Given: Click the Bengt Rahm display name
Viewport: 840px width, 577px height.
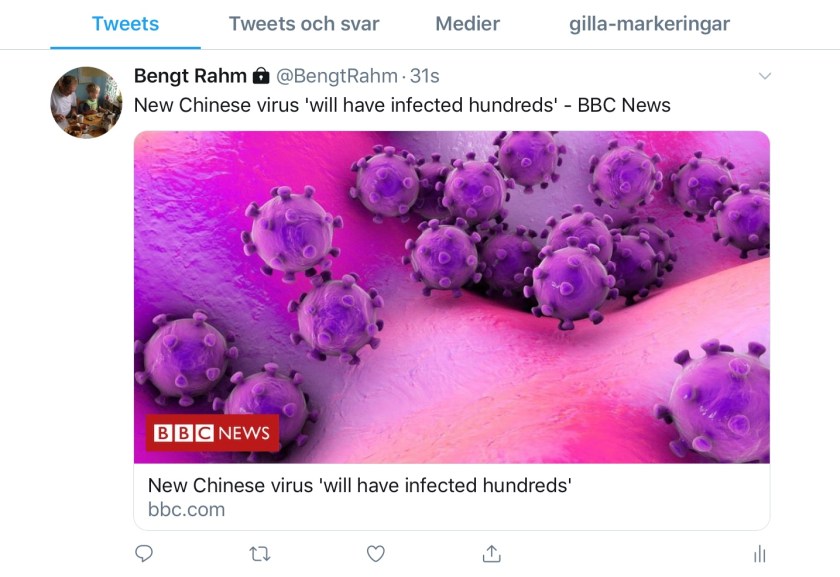Looking at the screenshot, I should [190, 76].
